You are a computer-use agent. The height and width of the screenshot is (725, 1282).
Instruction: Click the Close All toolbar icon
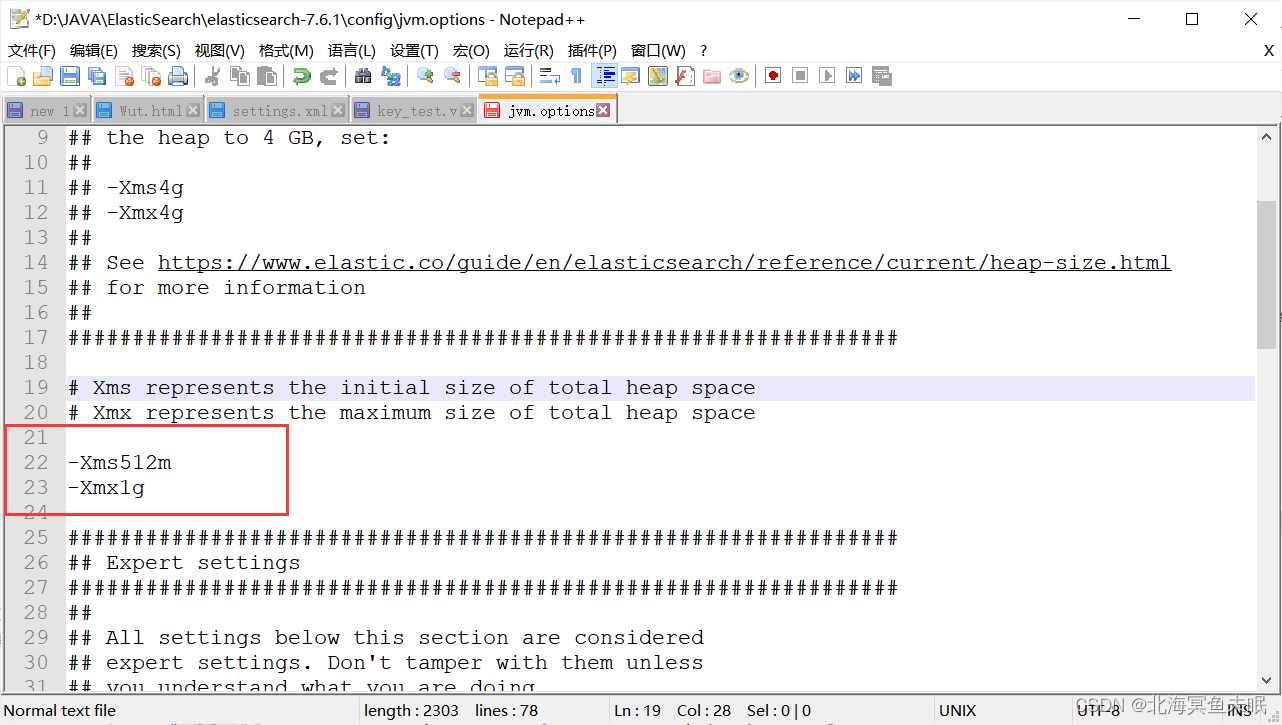151,76
